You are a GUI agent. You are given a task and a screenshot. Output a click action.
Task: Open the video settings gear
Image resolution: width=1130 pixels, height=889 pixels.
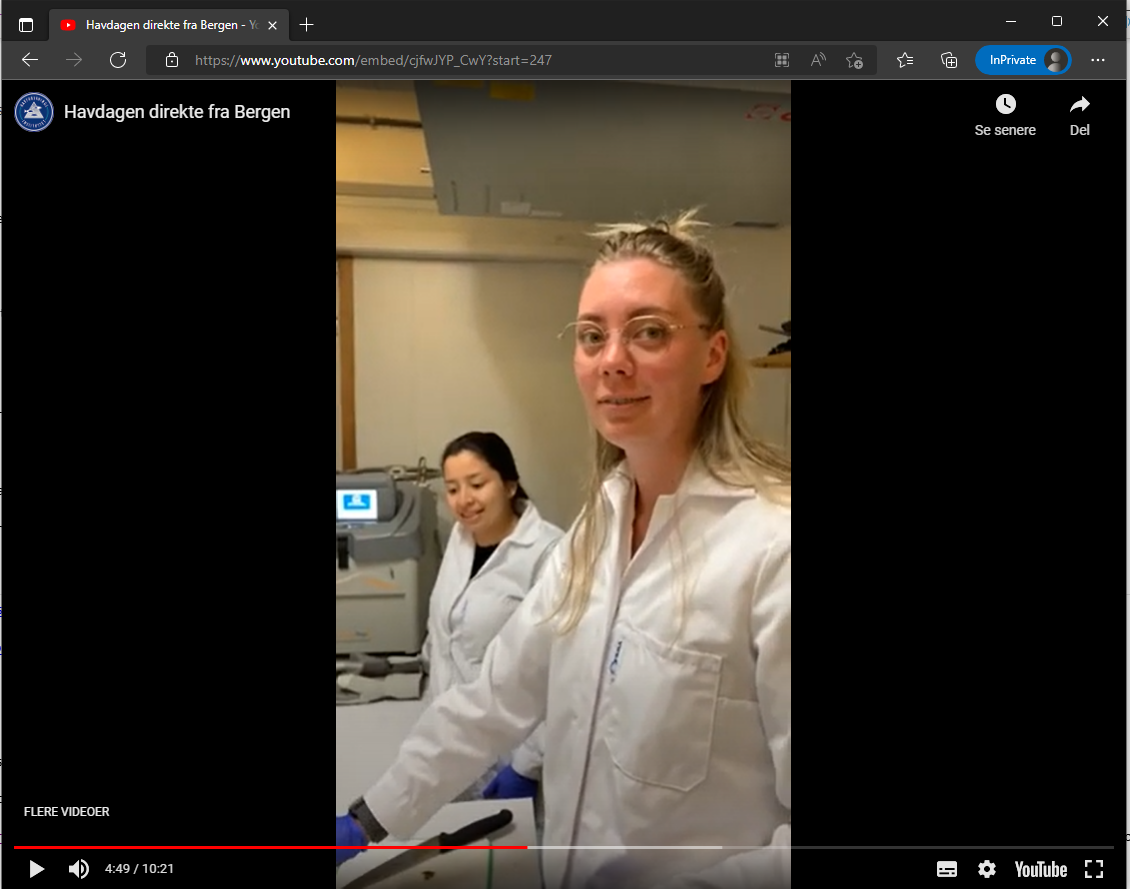pyautogui.click(x=987, y=869)
